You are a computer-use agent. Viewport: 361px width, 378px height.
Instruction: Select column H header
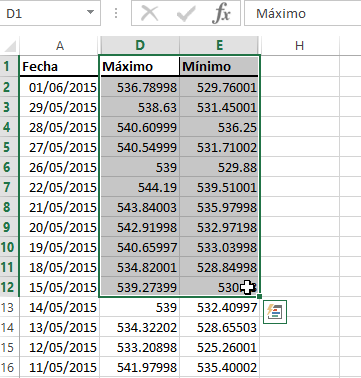299,46
